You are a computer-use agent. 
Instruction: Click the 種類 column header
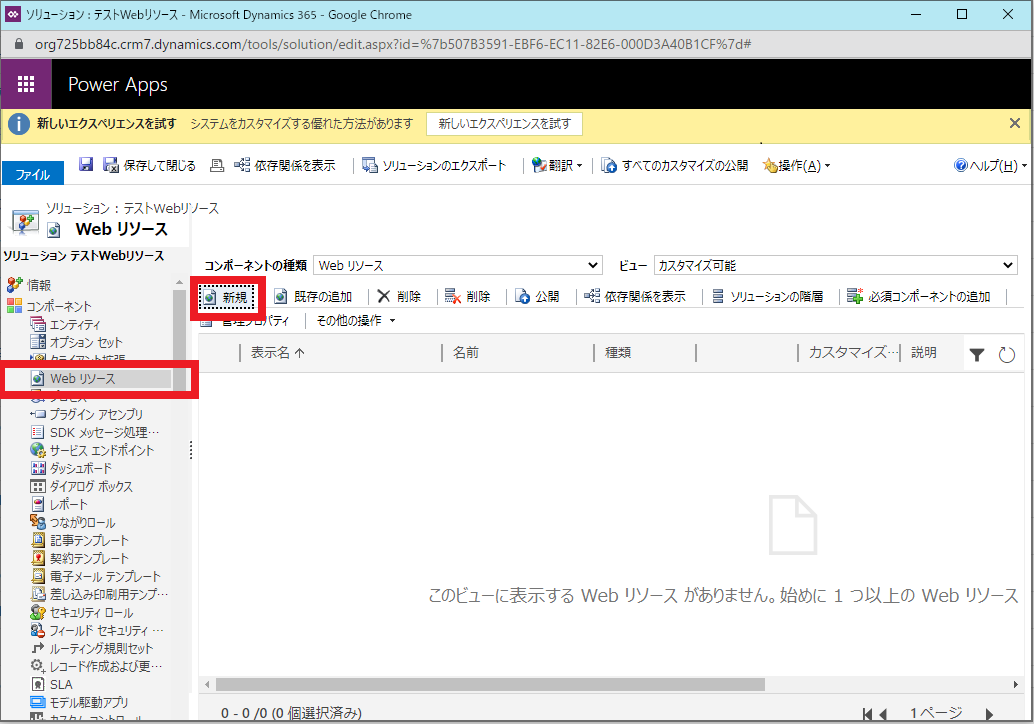(x=618, y=353)
